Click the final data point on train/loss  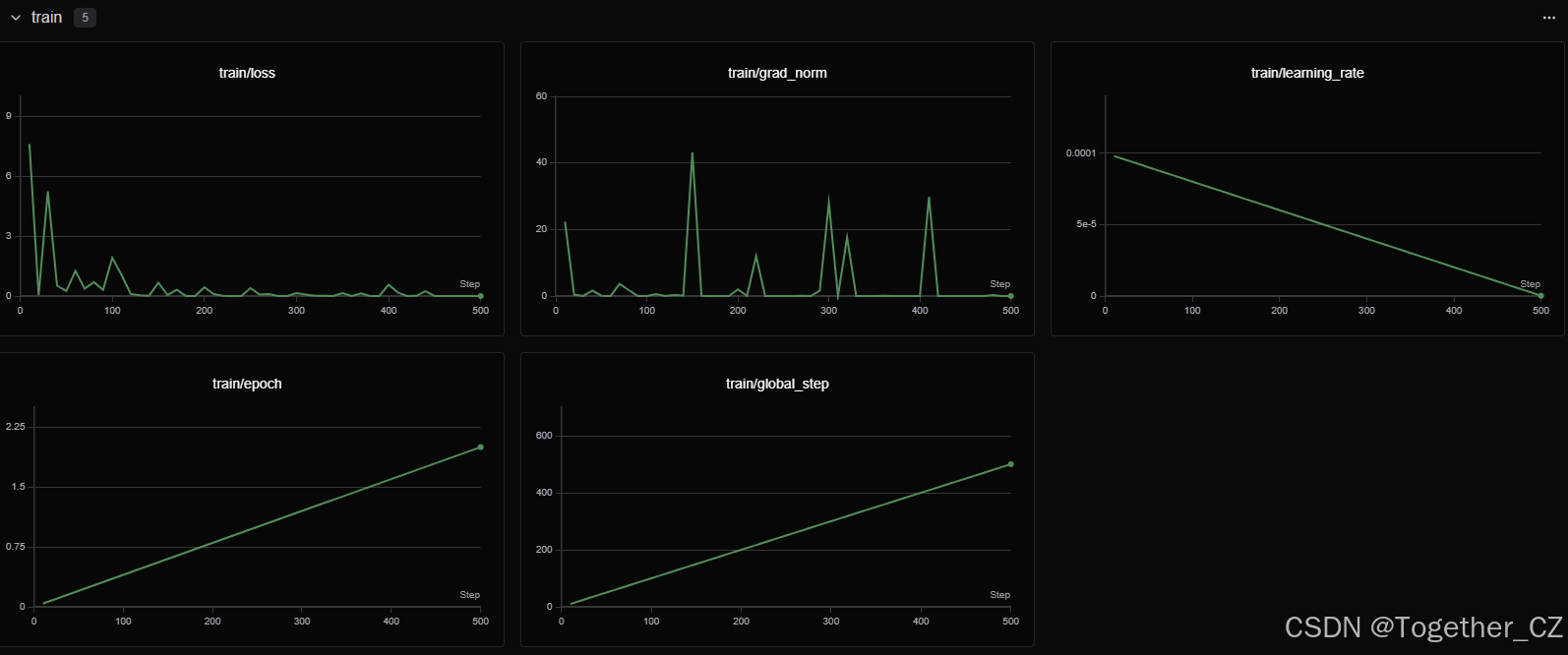[480, 295]
